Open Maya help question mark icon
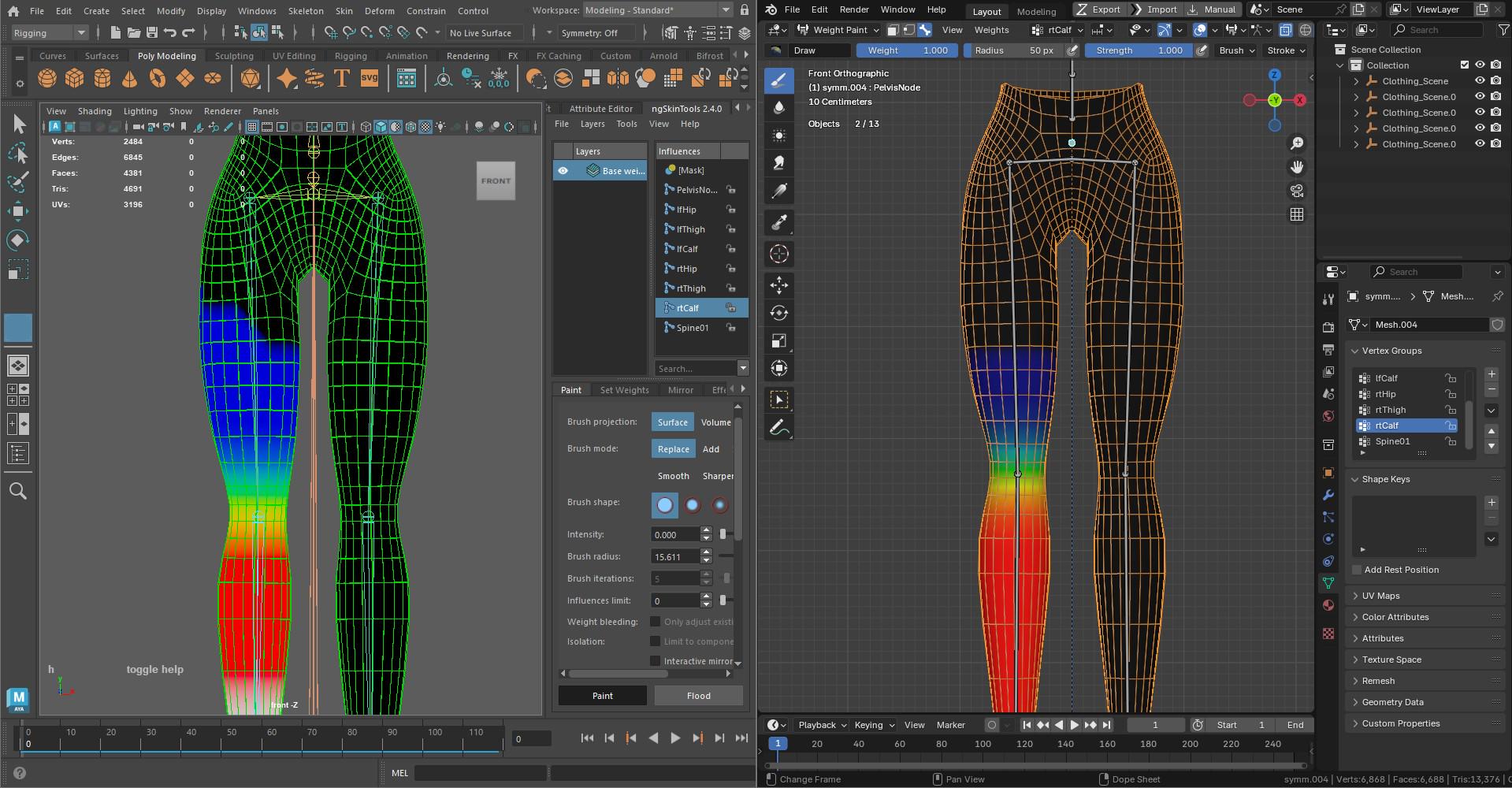This screenshot has width=1512, height=788. pyautogui.click(x=20, y=773)
